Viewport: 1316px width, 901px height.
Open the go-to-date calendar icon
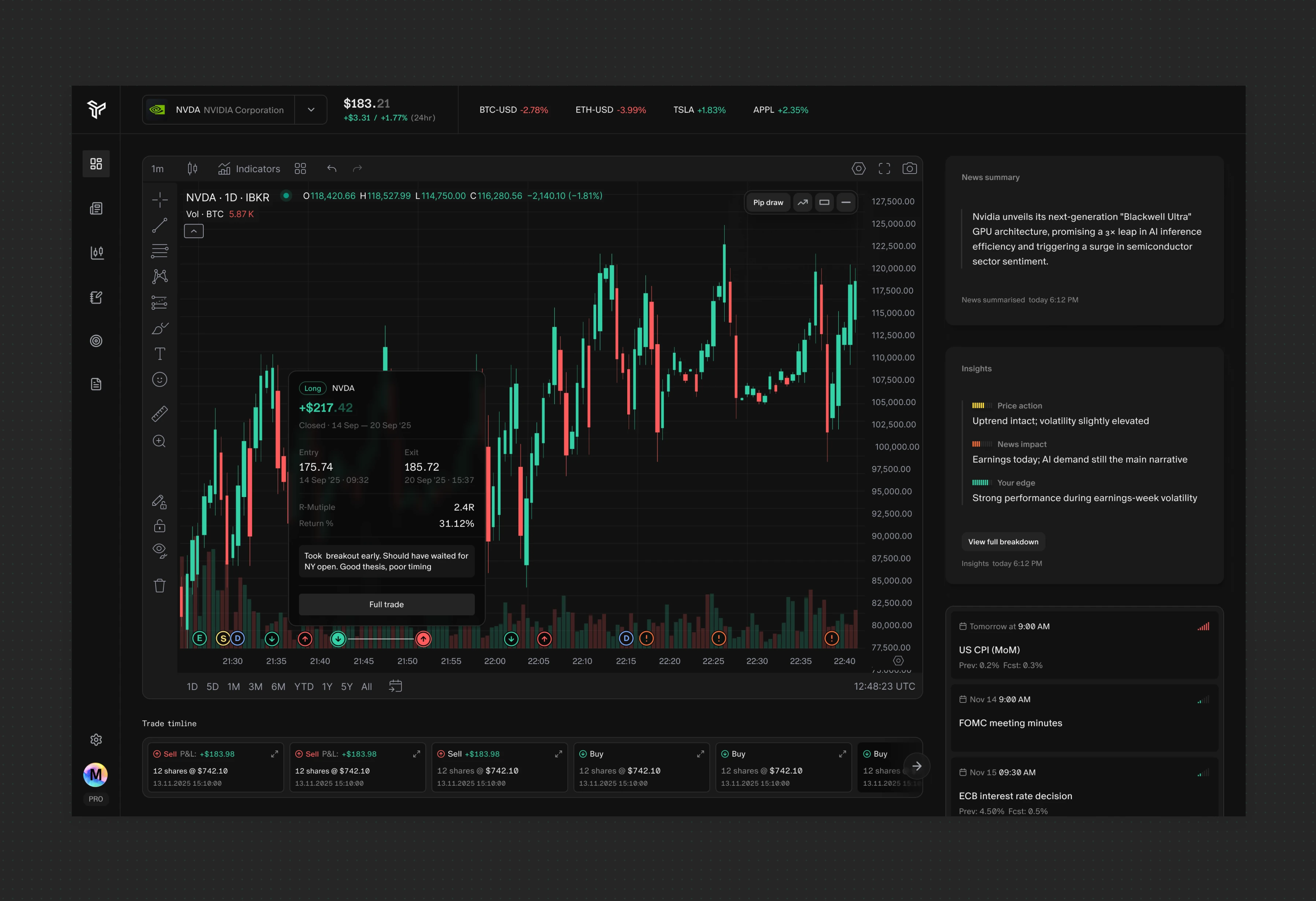click(x=395, y=686)
